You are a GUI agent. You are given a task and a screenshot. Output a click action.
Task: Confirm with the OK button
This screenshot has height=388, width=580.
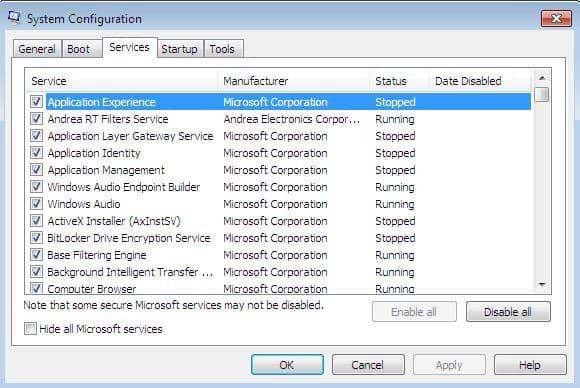287,365
